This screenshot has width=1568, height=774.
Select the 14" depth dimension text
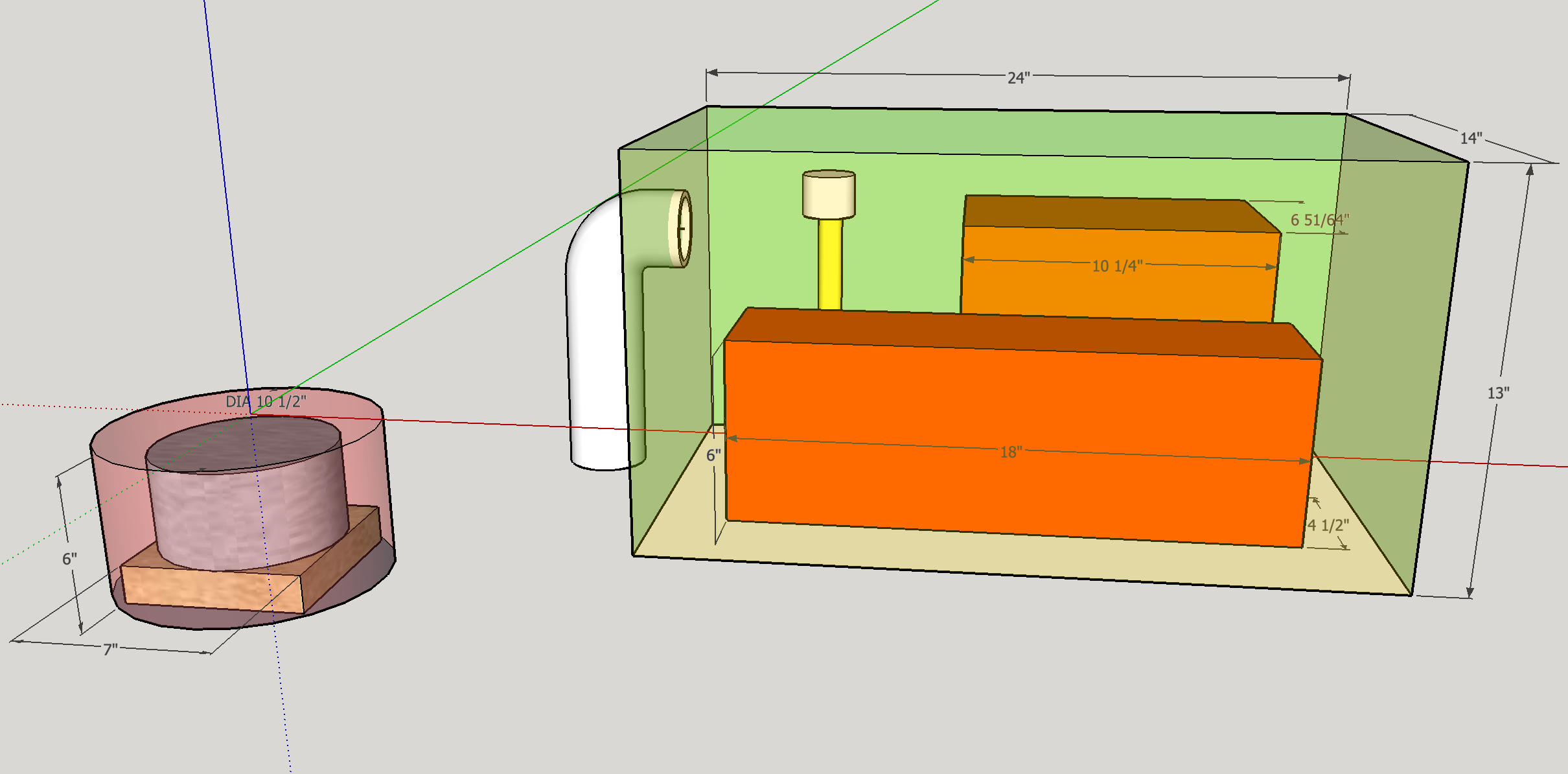pos(1470,138)
